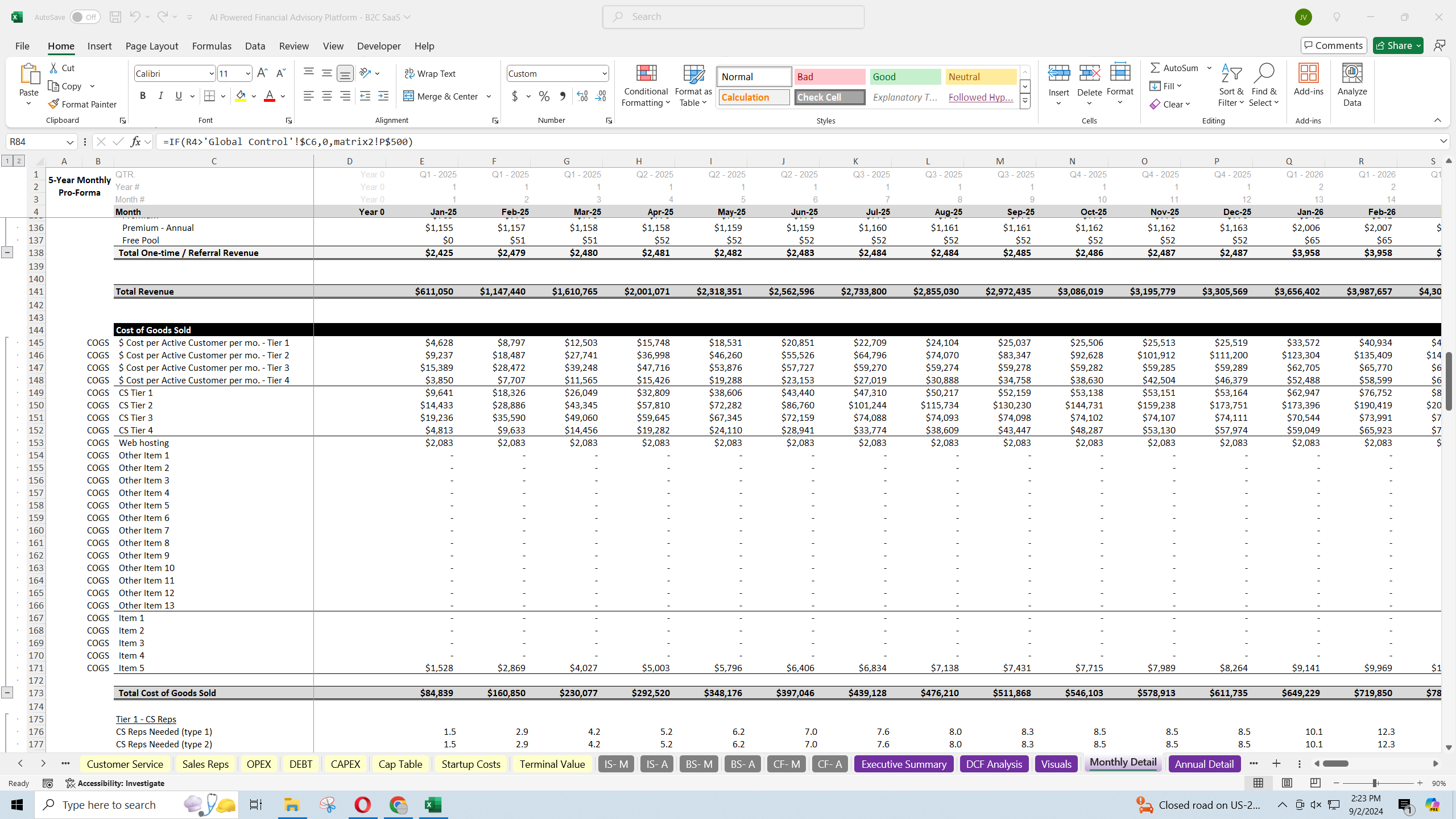The height and width of the screenshot is (819, 1456).
Task: Click the column E header
Action: click(x=421, y=161)
